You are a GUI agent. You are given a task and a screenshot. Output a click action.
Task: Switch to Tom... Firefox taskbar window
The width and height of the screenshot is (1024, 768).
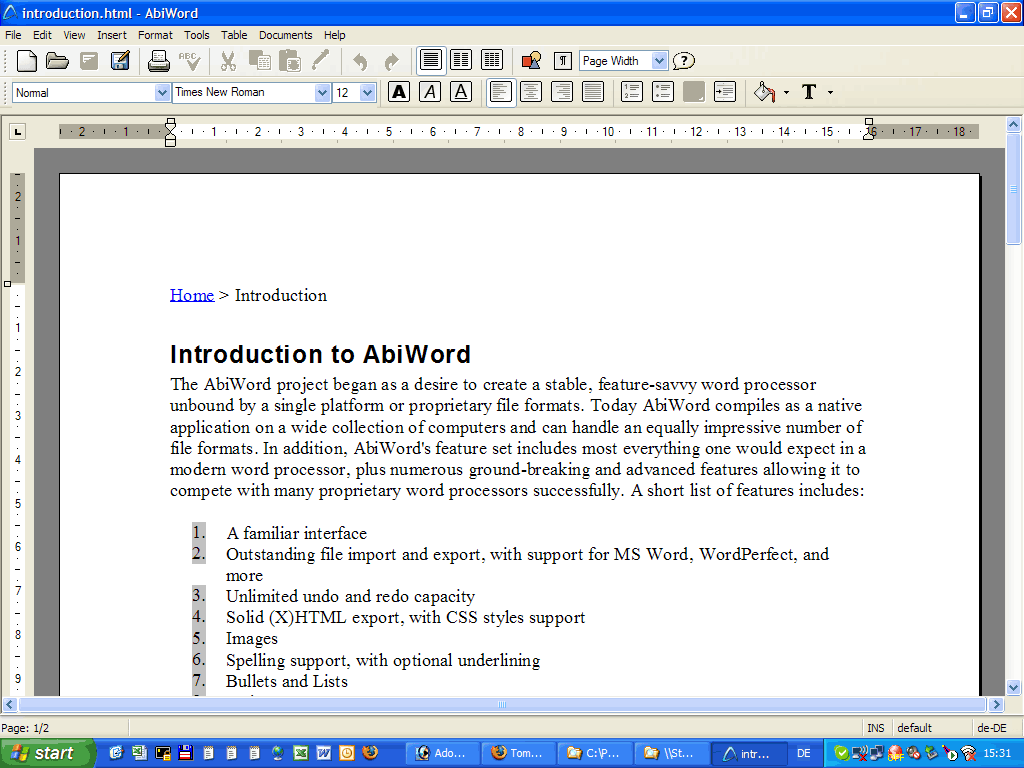[518, 753]
